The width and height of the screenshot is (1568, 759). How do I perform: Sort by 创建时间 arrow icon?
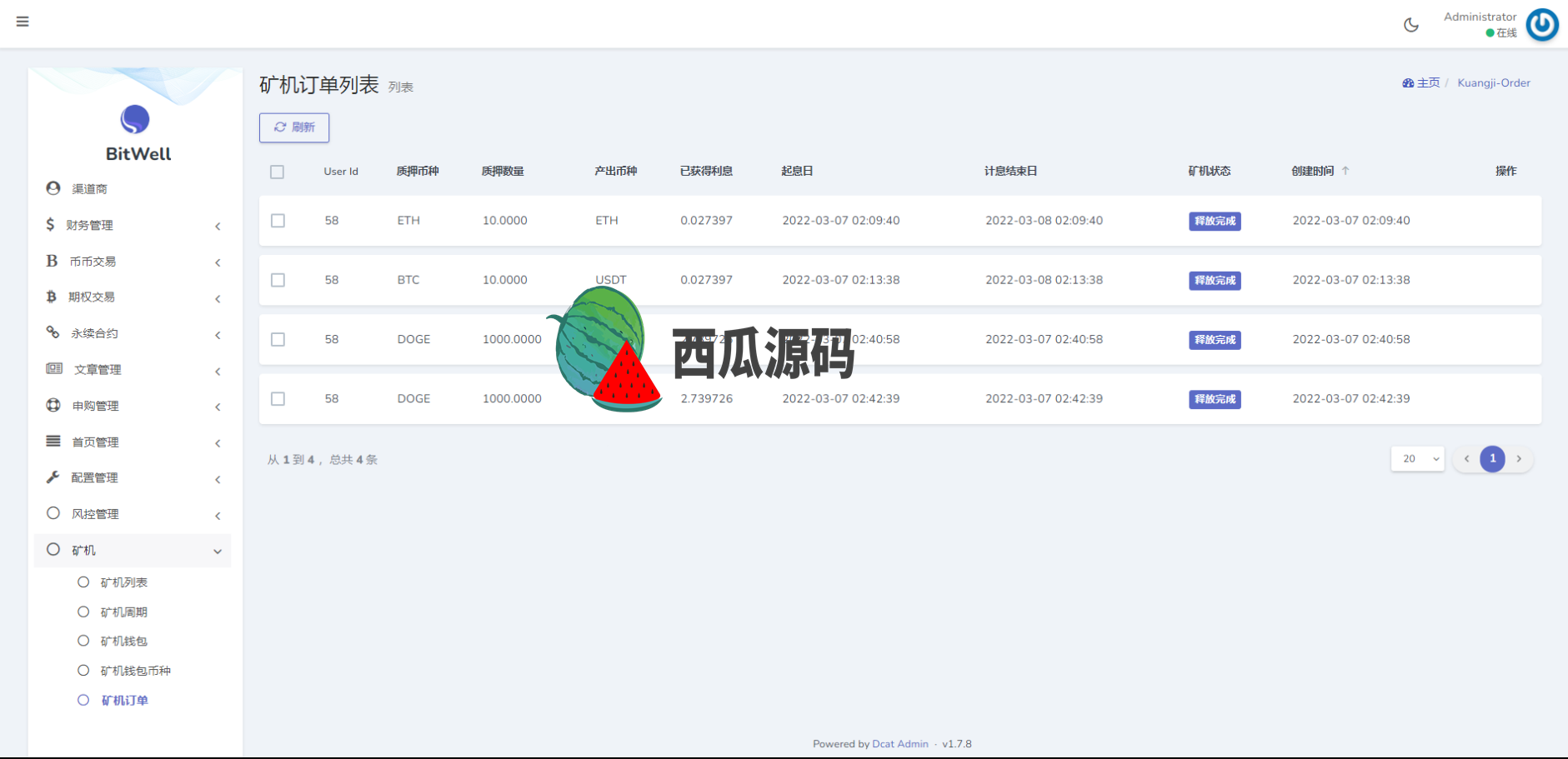1345,171
